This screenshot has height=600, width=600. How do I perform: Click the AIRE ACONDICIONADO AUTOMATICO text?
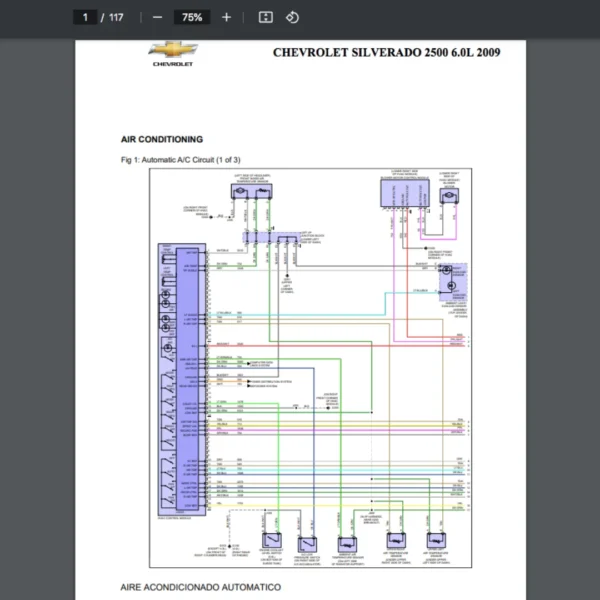click(200, 587)
